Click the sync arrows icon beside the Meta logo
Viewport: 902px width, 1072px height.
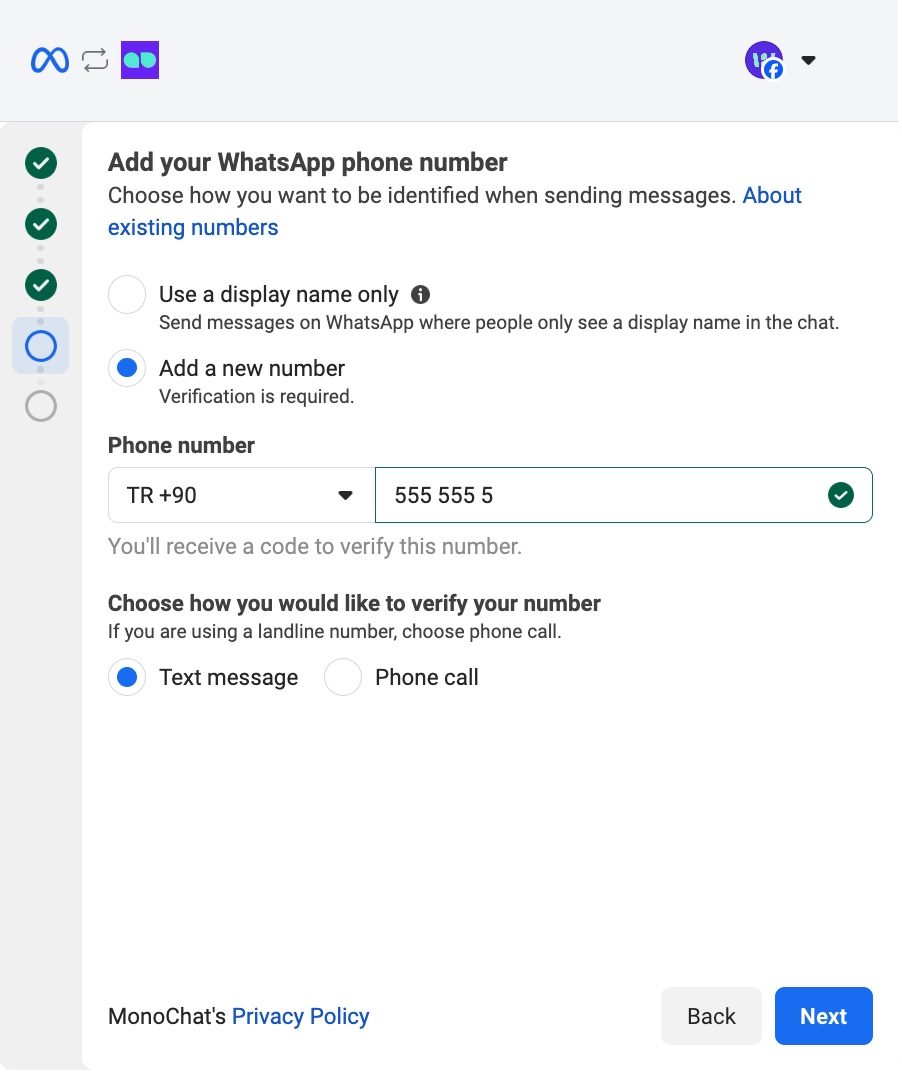95,60
